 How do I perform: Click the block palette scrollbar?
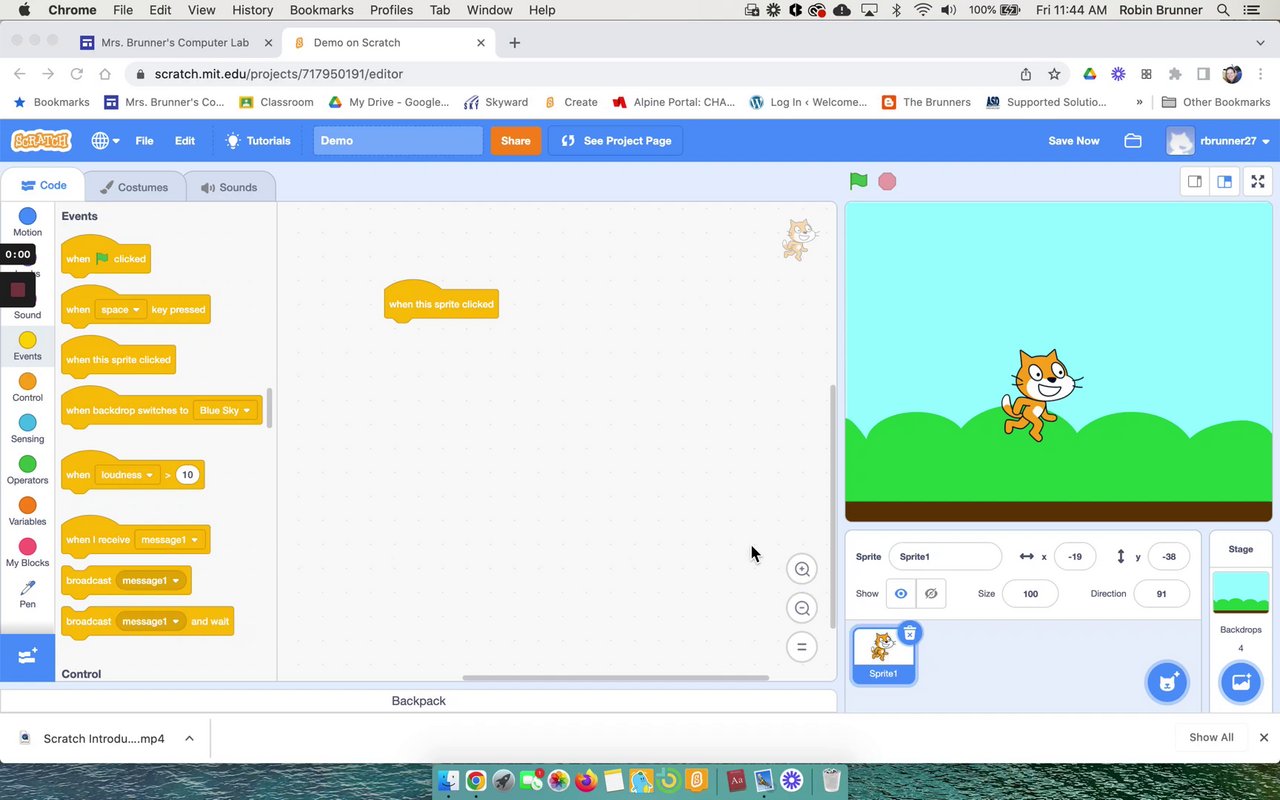(269, 408)
